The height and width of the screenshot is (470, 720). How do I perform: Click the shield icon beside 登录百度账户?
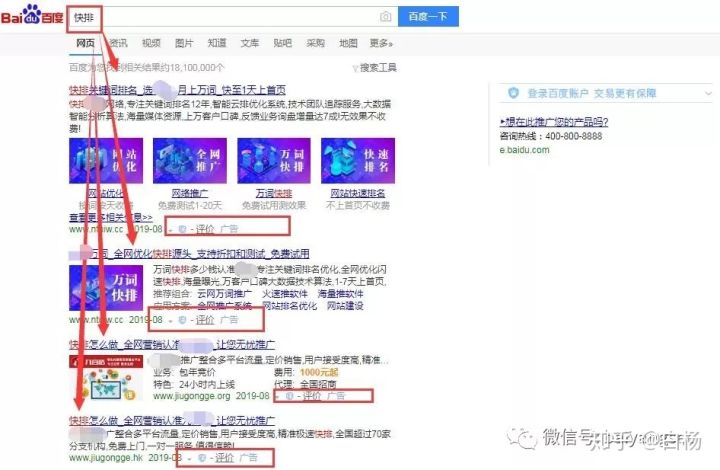coord(513,93)
